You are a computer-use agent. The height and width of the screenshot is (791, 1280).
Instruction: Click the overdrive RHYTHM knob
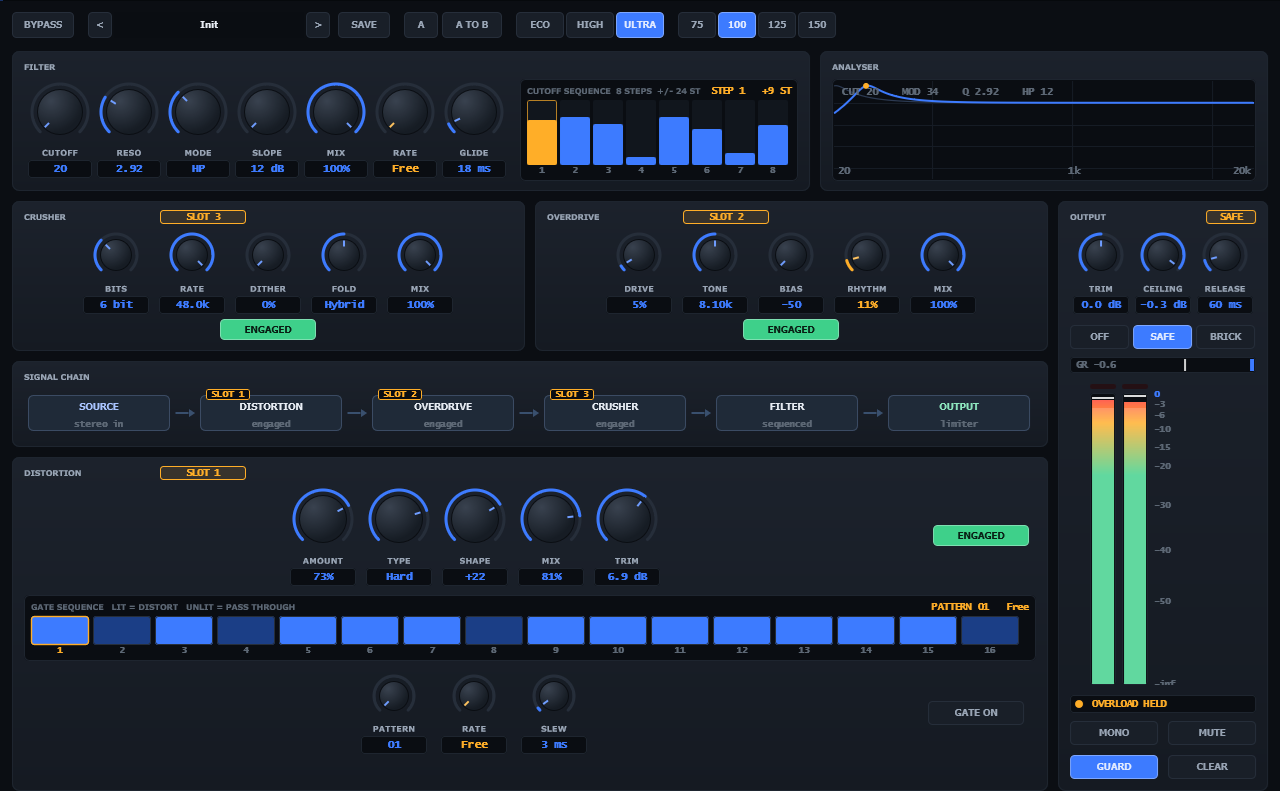(x=867, y=255)
